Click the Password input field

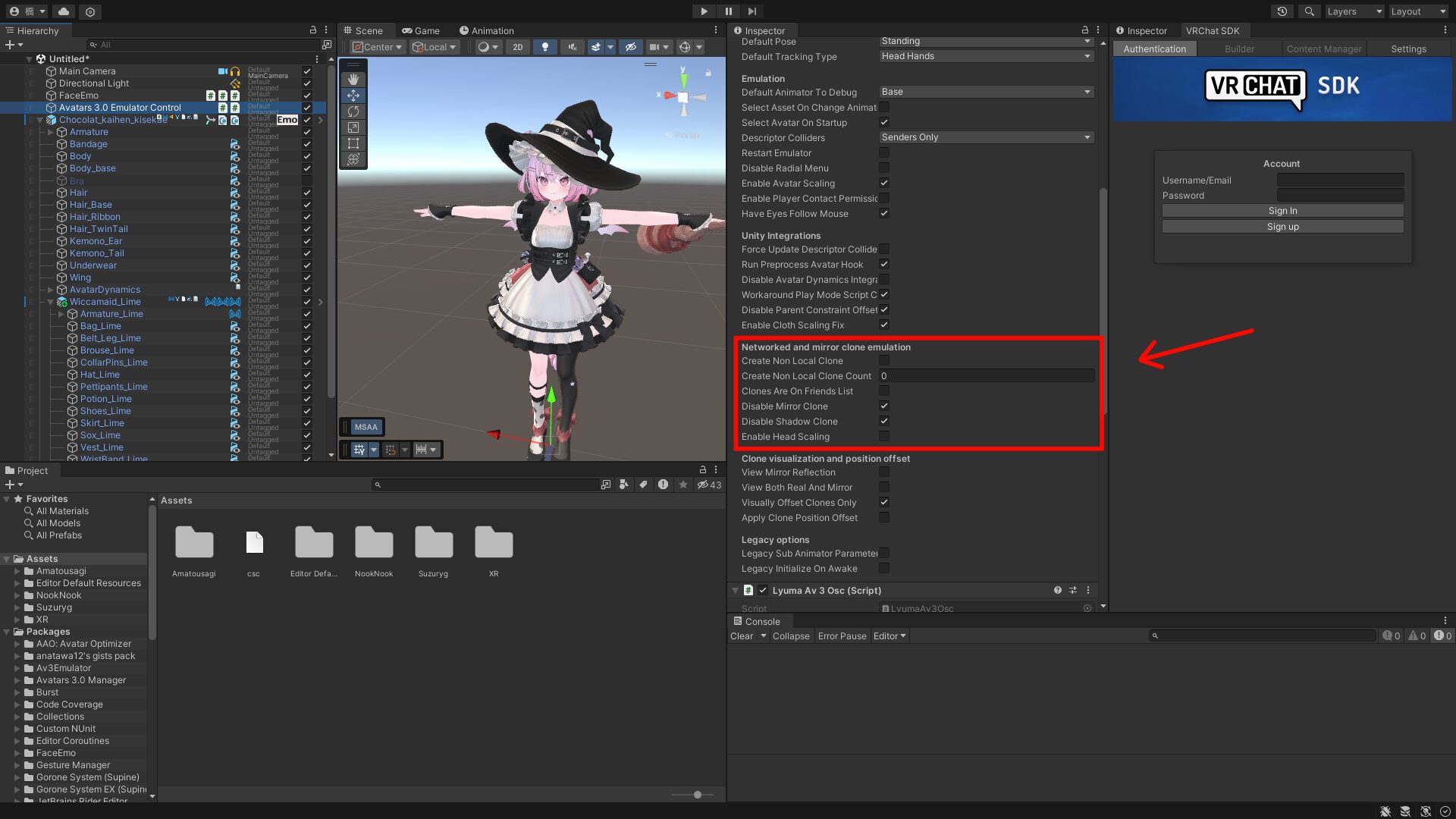click(x=1339, y=195)
